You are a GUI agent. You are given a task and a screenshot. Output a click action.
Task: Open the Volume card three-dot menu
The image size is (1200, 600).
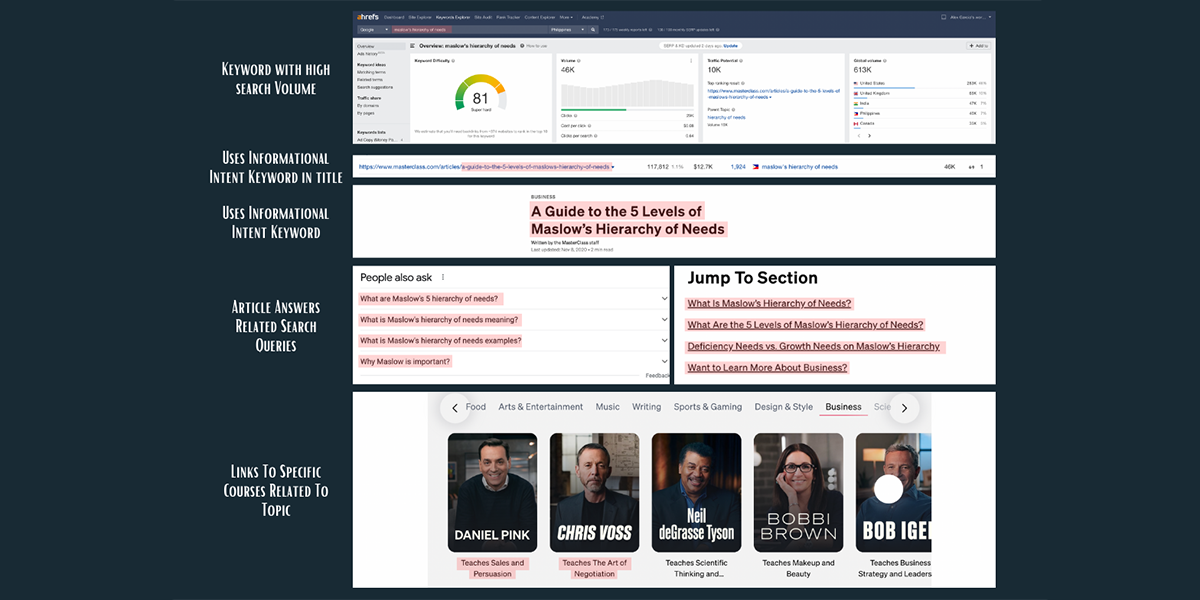coord(691,60)
